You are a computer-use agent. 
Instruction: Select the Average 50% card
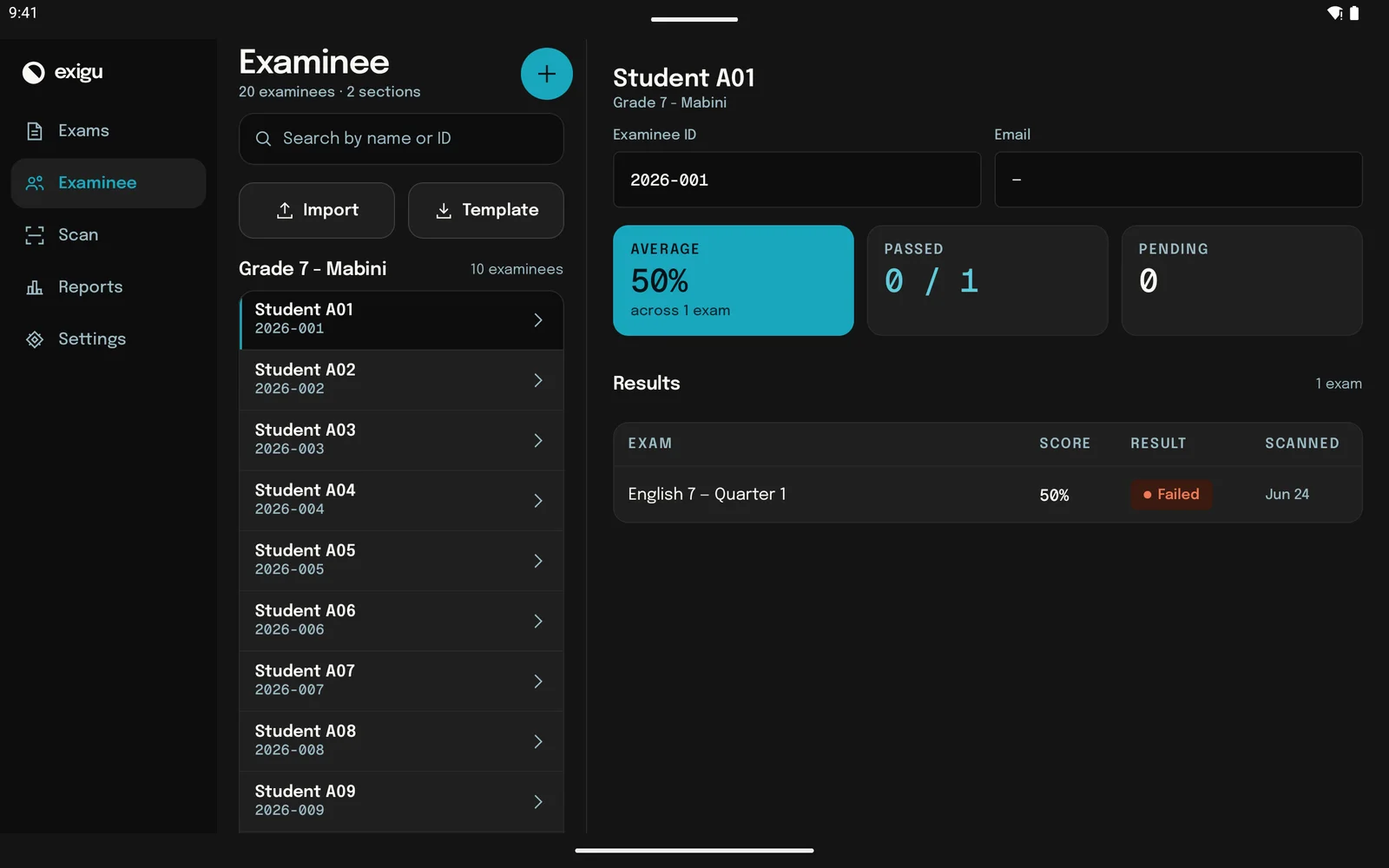click(734, 280)
